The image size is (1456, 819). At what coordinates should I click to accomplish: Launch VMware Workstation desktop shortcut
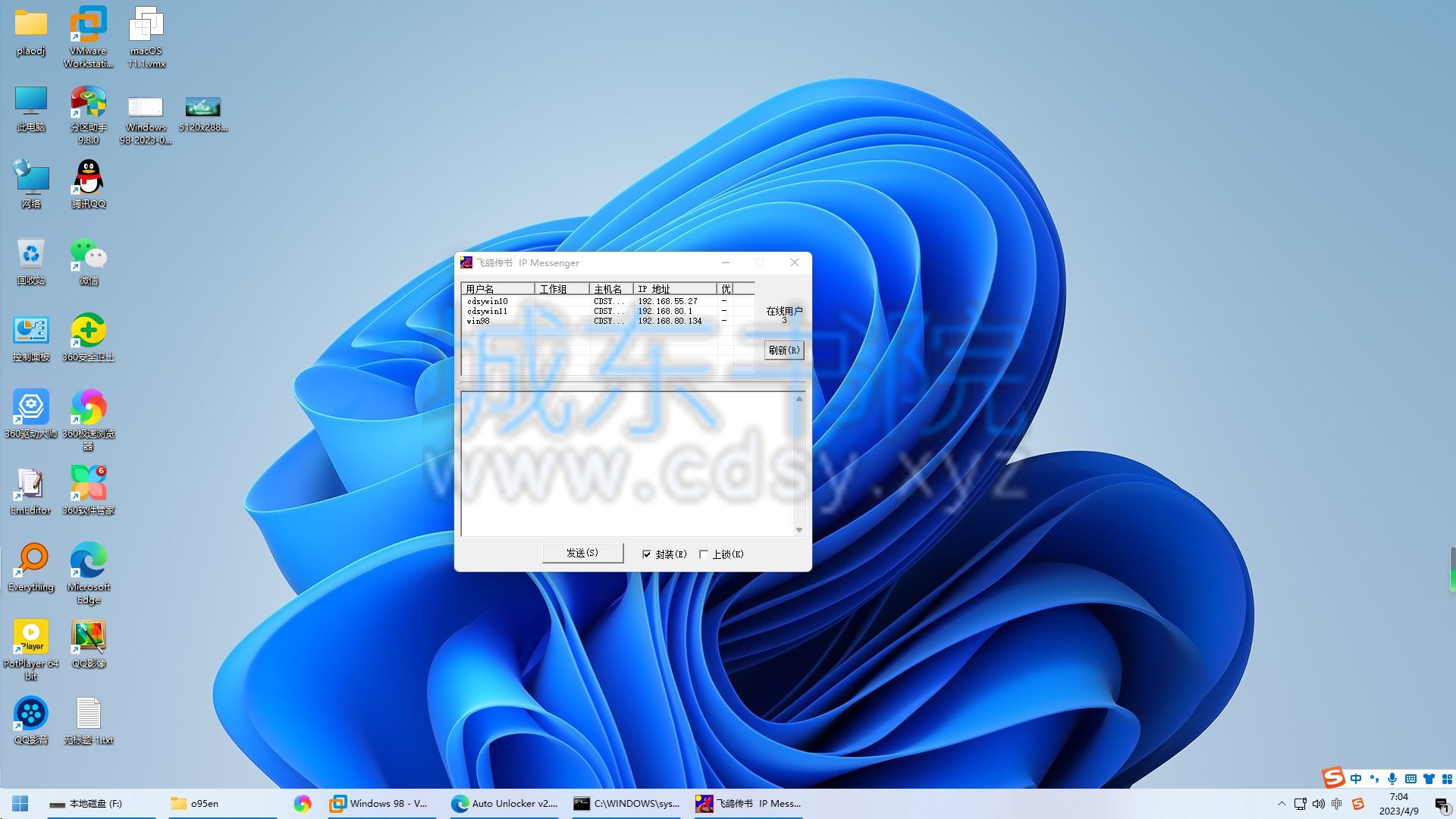88,36
